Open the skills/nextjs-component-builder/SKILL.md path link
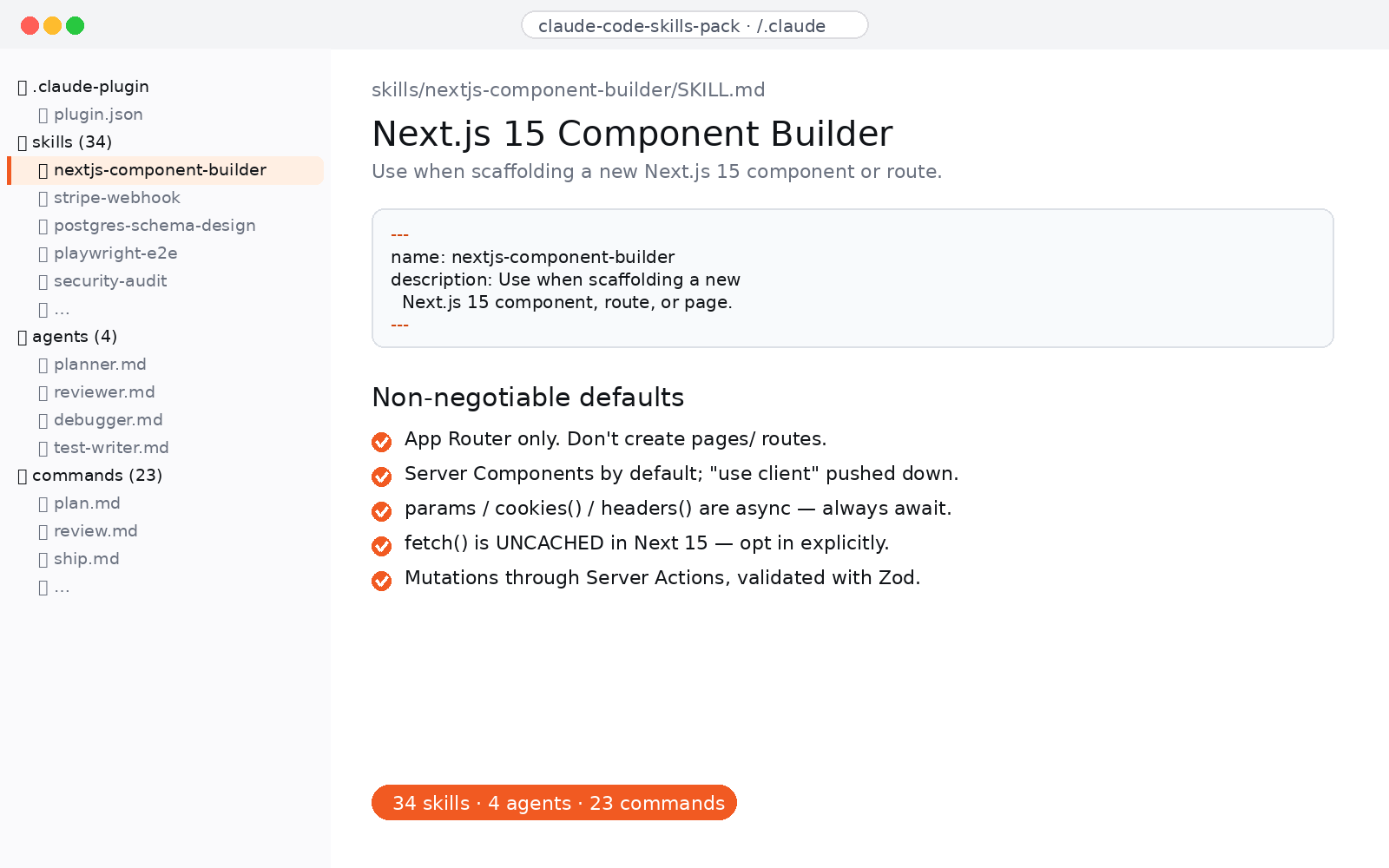The width and height of the screenshot is (1389, 868). [x=569, y=90]
